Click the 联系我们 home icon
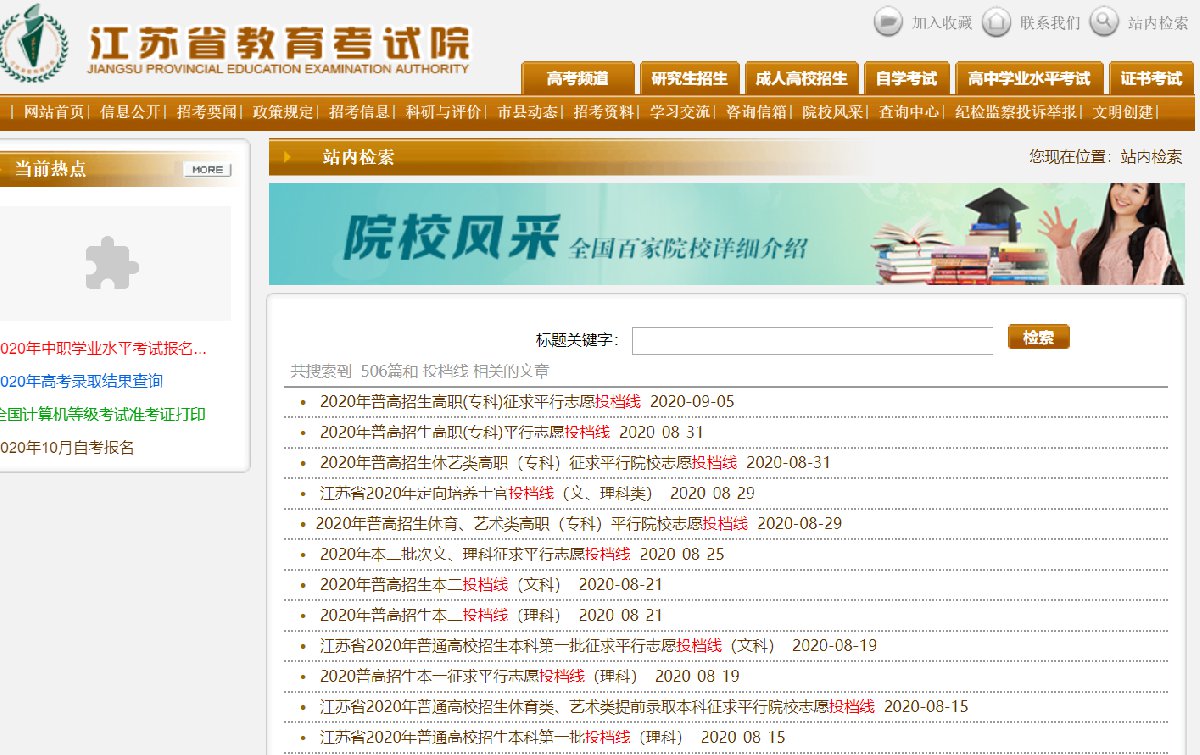Image resolution: width=1200 pixels, height=755 pixels. [996, 21]
